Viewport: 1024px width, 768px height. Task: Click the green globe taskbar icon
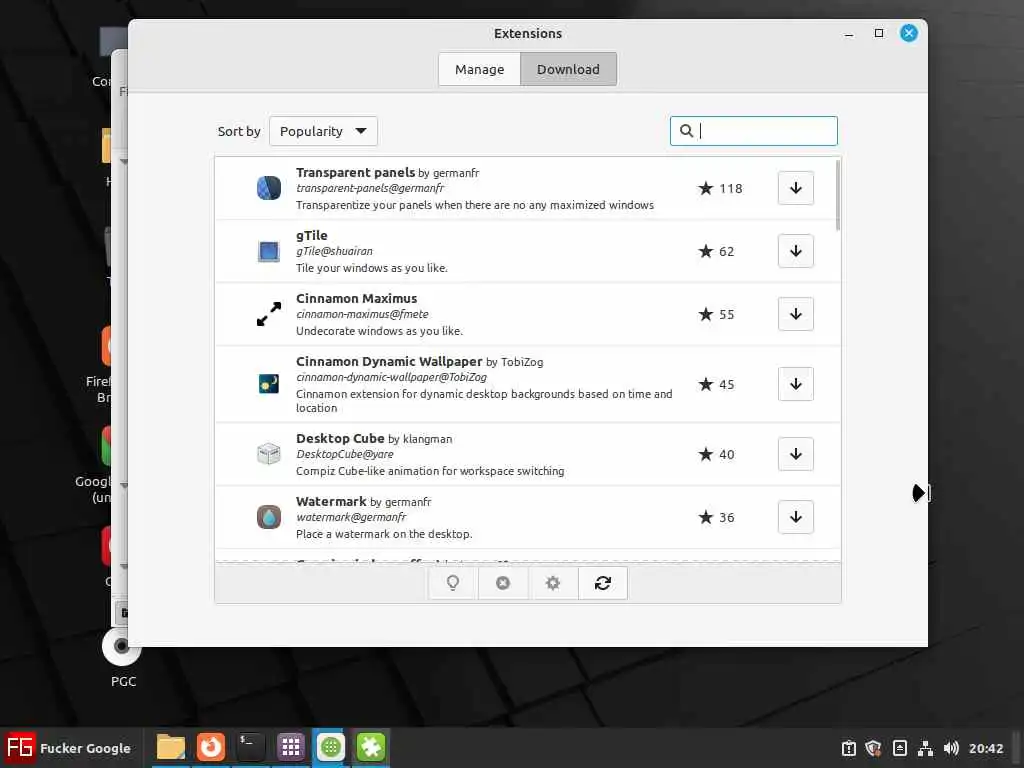click(x=330, y=747)
